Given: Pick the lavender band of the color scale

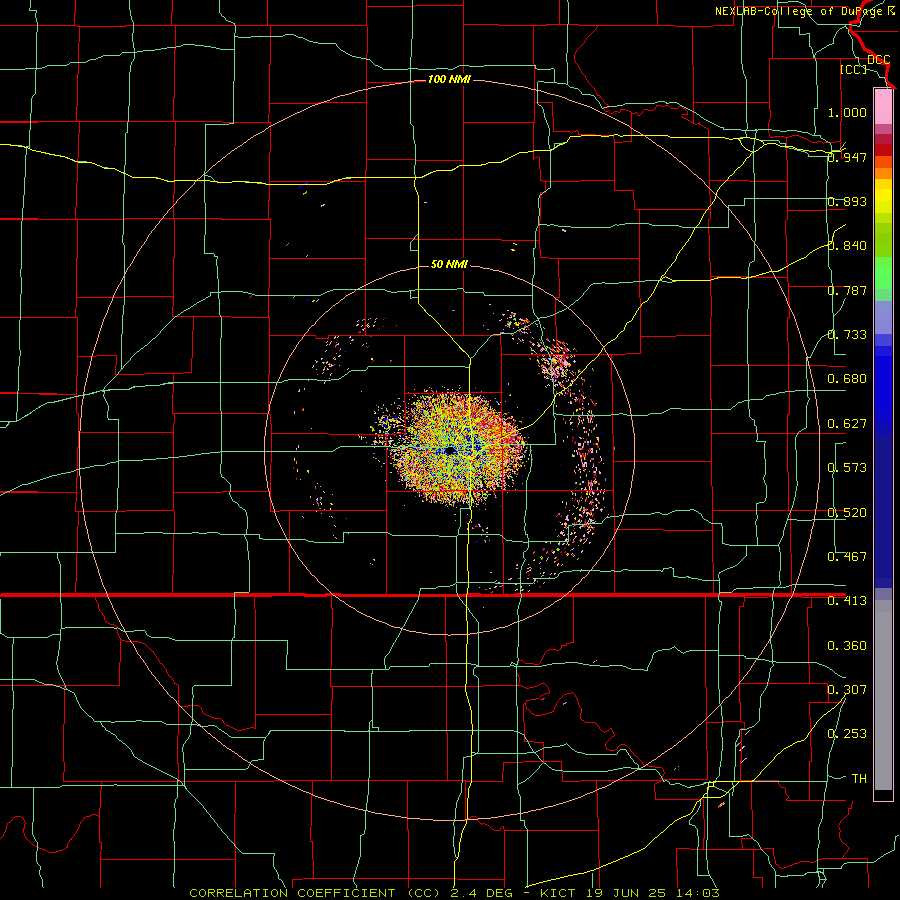Looking at the screenshot, I should point(883,318).
